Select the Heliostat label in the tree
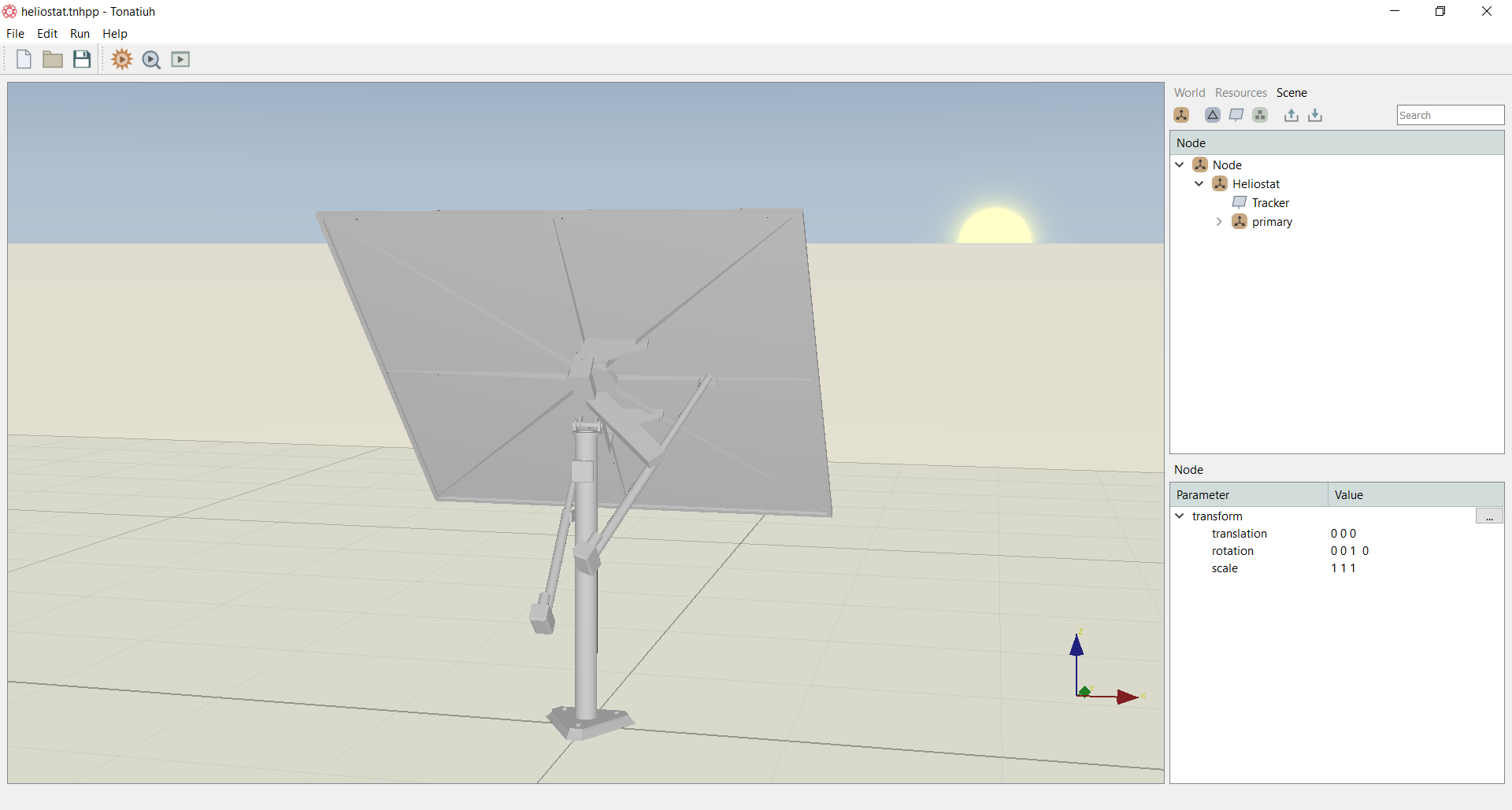The width and height of the screenshot is (1512, 810). click(x=1256, y=184)
